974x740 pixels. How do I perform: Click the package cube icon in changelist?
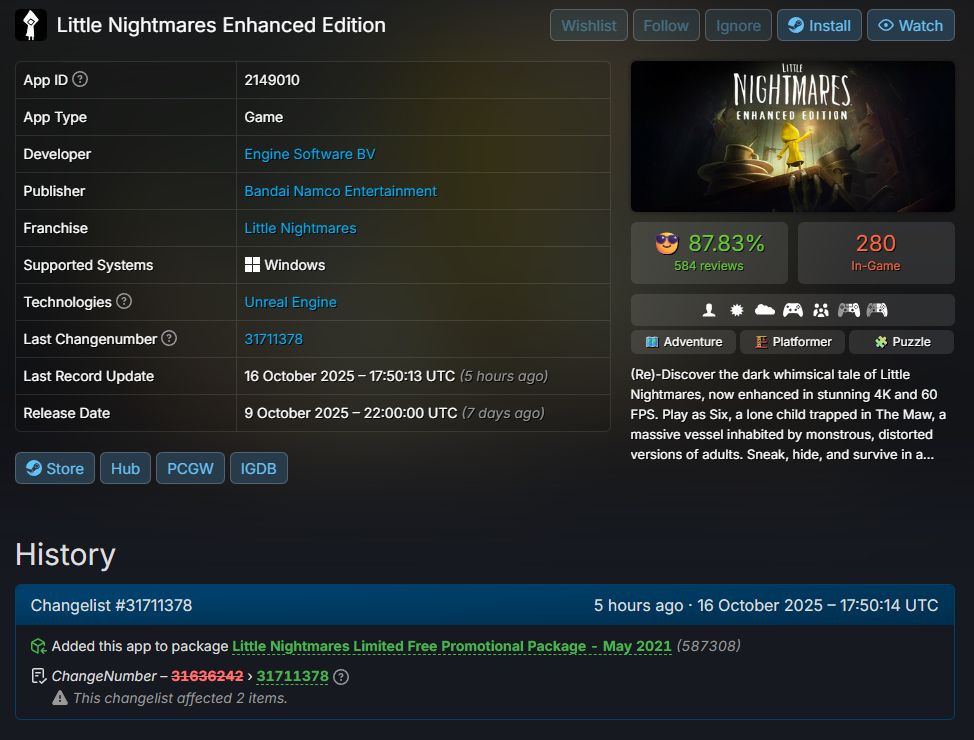39,646
